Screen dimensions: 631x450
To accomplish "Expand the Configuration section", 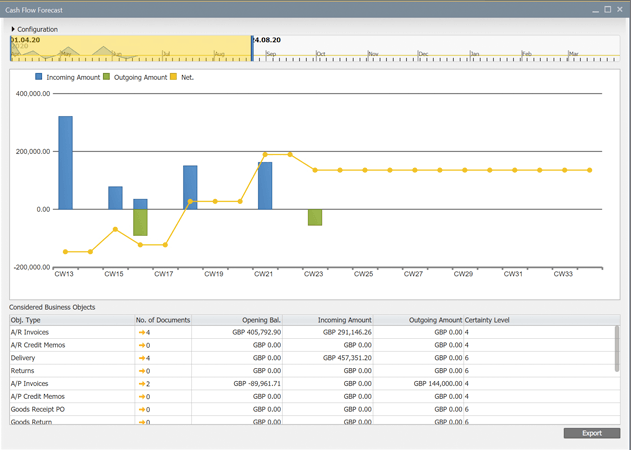I will pos(13,29).
